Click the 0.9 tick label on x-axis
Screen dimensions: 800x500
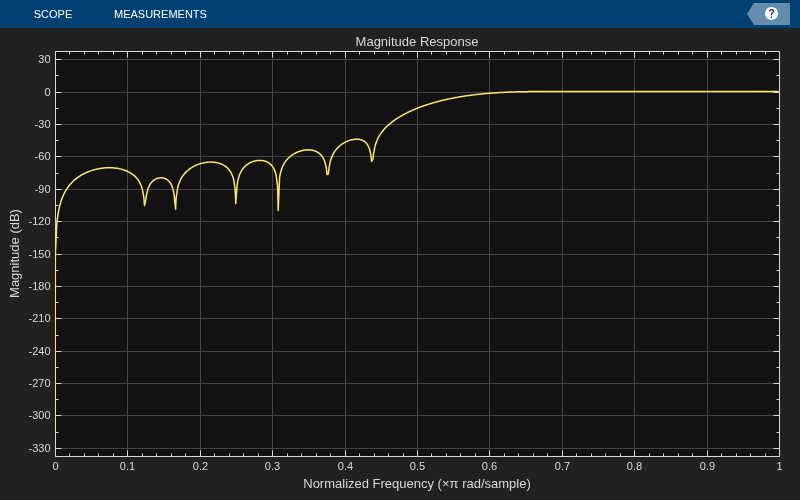707,466
